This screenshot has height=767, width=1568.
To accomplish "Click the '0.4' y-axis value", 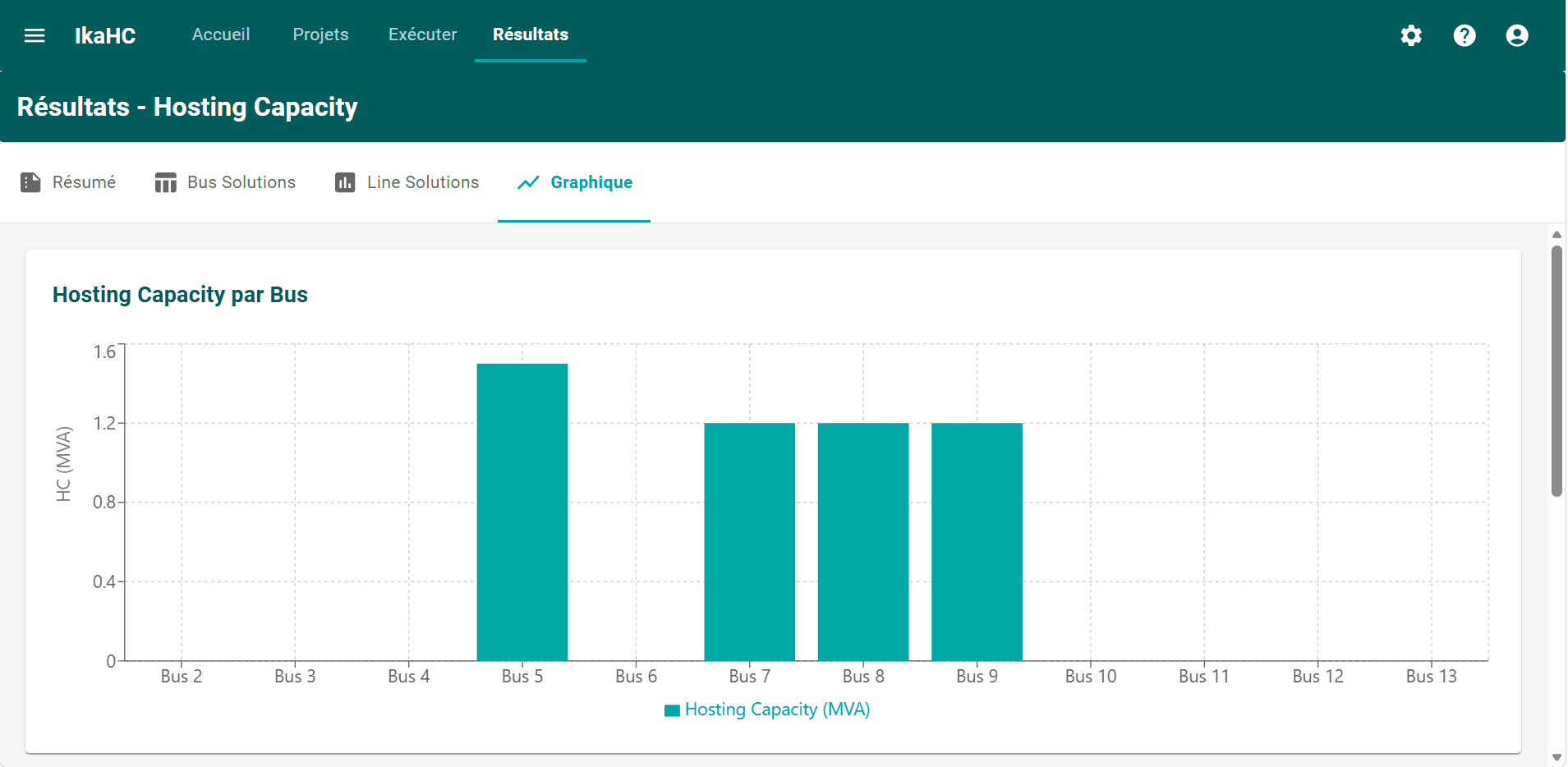I will pyautogui.click(x=104, y=582).
